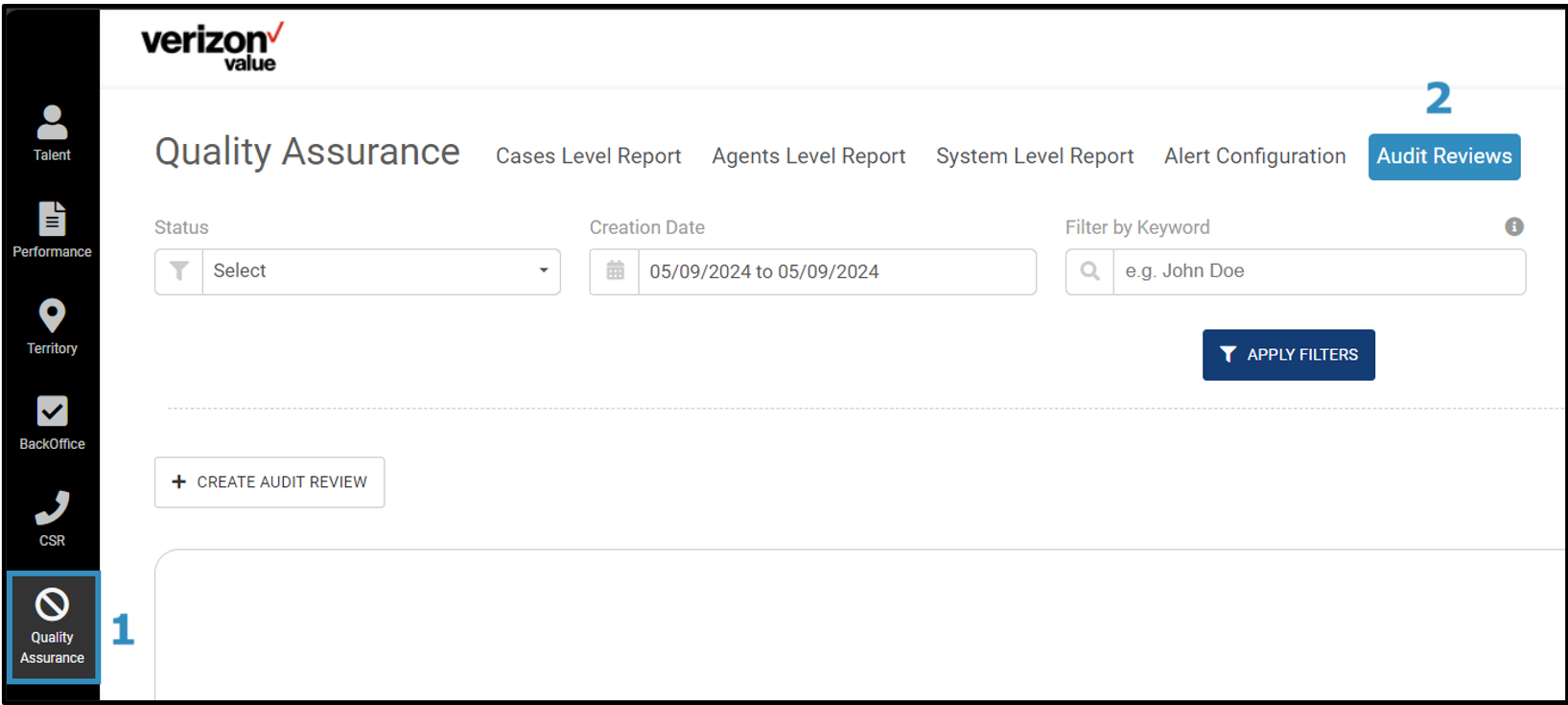1568x705 pixels.
Task: Switch to Agents Level Report tab
Action: click(x=808, y=156)
